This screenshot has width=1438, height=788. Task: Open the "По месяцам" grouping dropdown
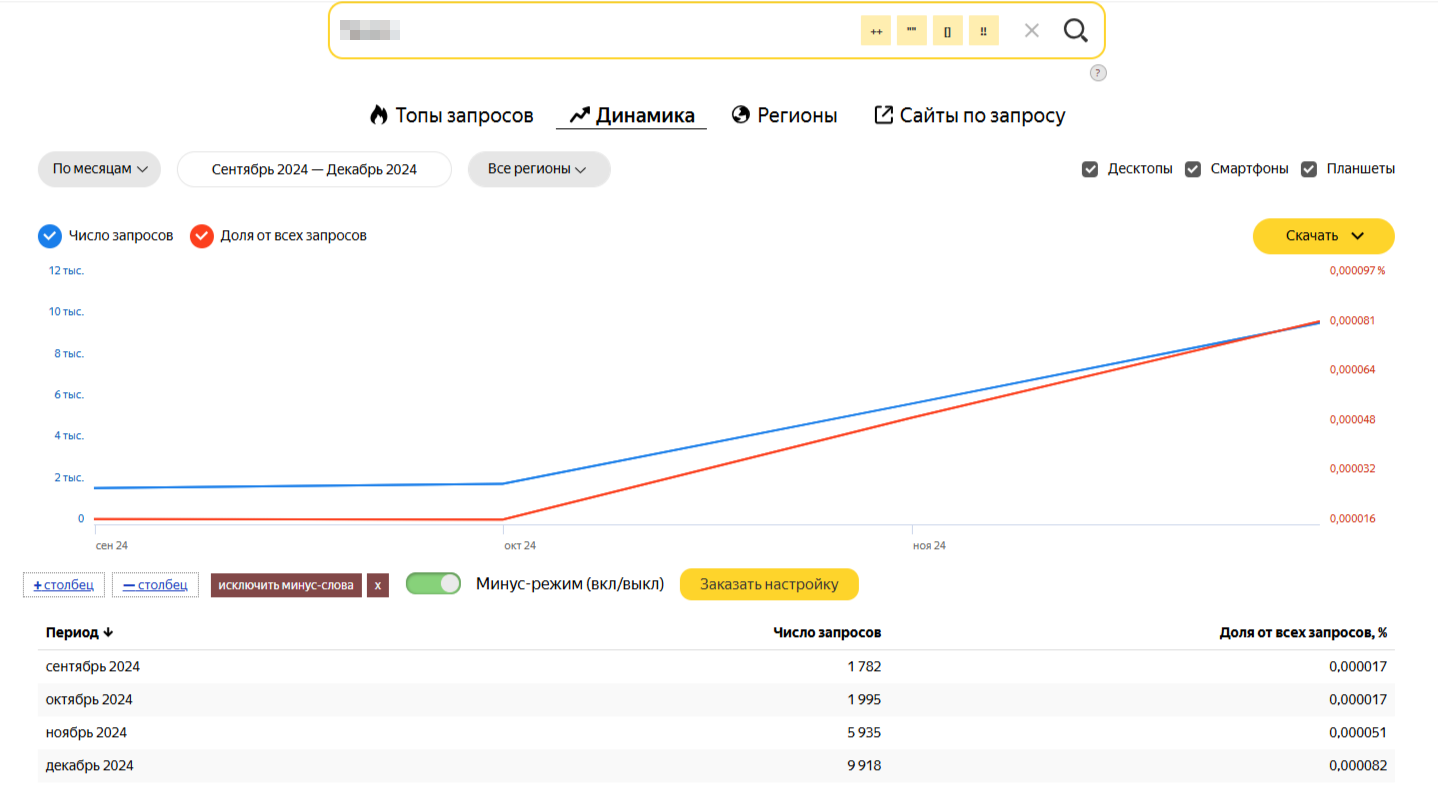pos(100,169)
